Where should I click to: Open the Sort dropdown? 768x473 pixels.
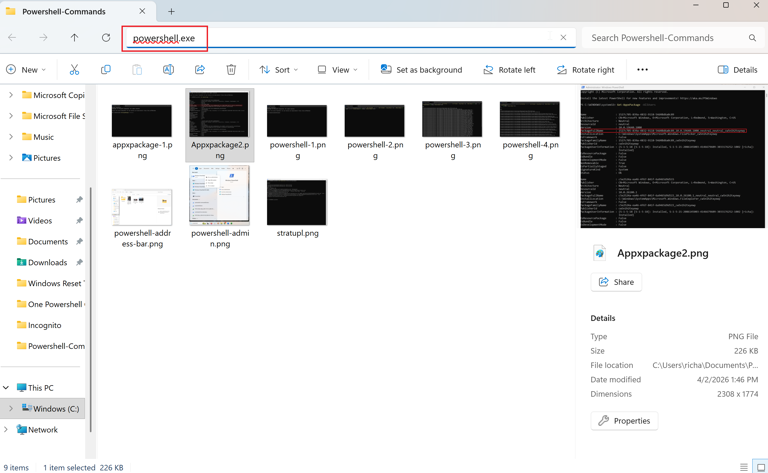click(279, 70)
